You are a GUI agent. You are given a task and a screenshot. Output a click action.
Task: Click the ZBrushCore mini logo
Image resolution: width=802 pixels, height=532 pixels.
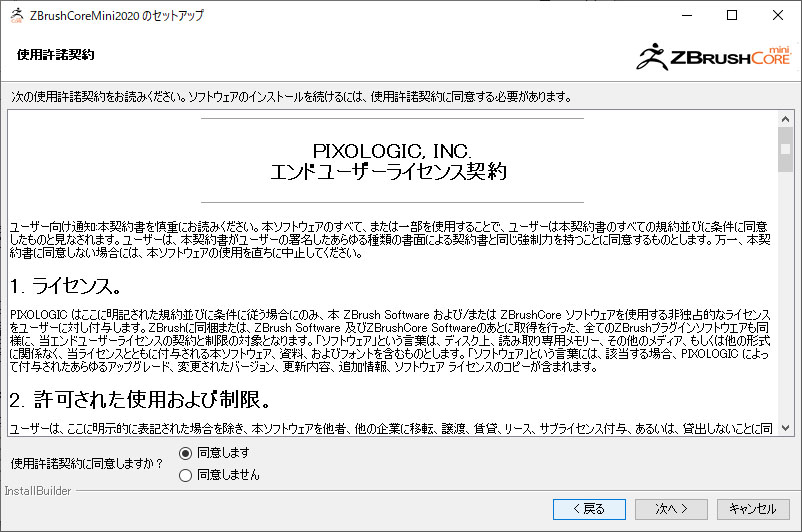714,57
